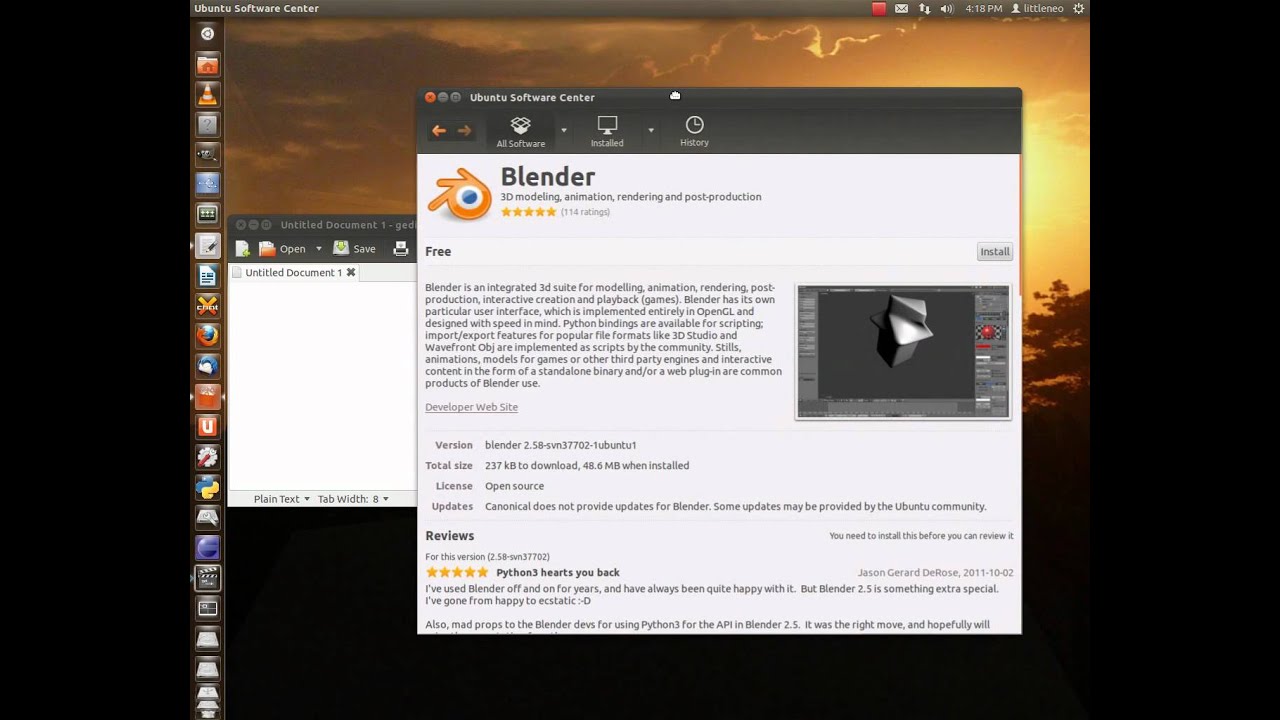Enlarge the Blender screenshot thumbnail
Screen dimensions: 1280x720
point(903,352)
